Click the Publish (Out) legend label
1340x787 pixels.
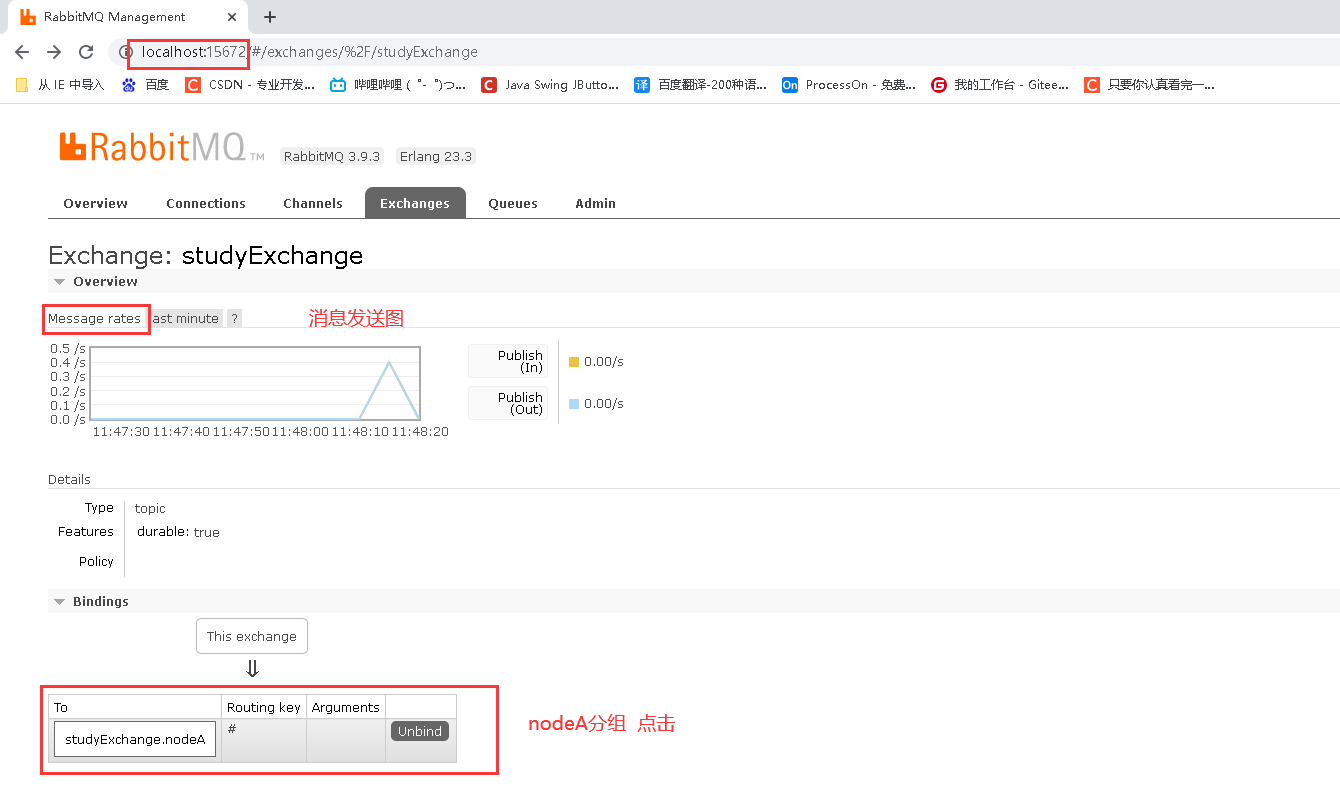[x=508, y=404]
